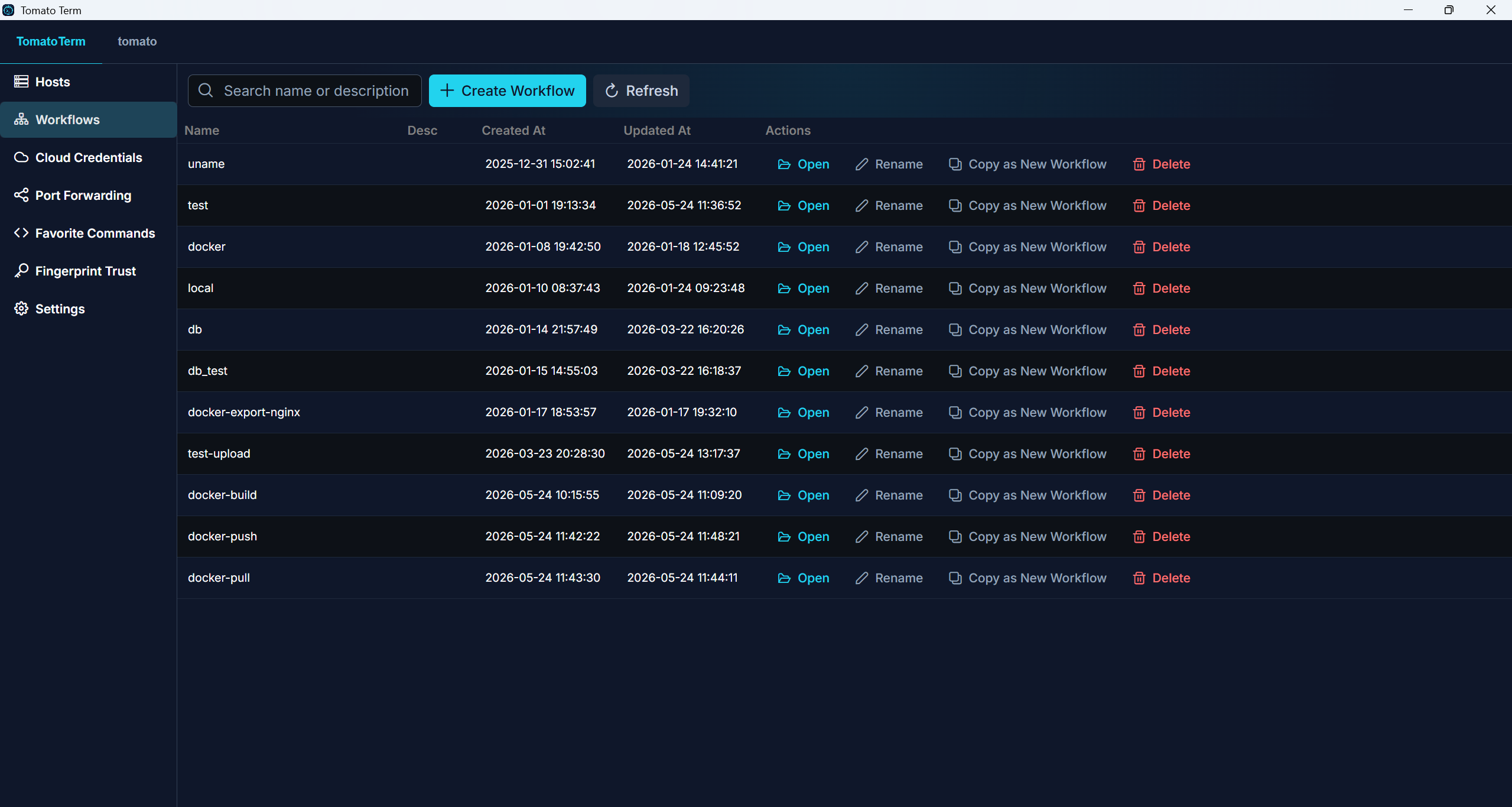The image size is (1512, 807).
Task: Delete the db workflow
Action: point(1161,330)
